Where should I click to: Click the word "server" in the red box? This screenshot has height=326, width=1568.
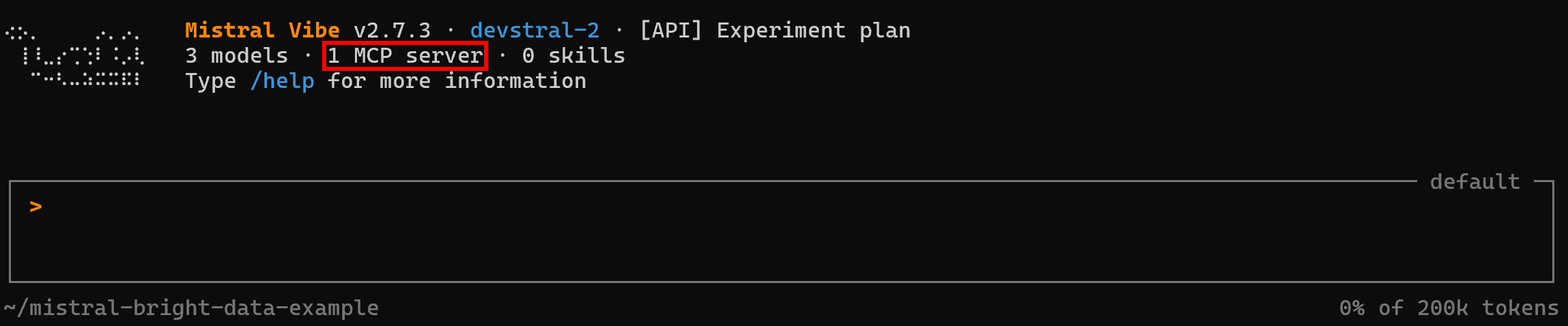(444, 56)
